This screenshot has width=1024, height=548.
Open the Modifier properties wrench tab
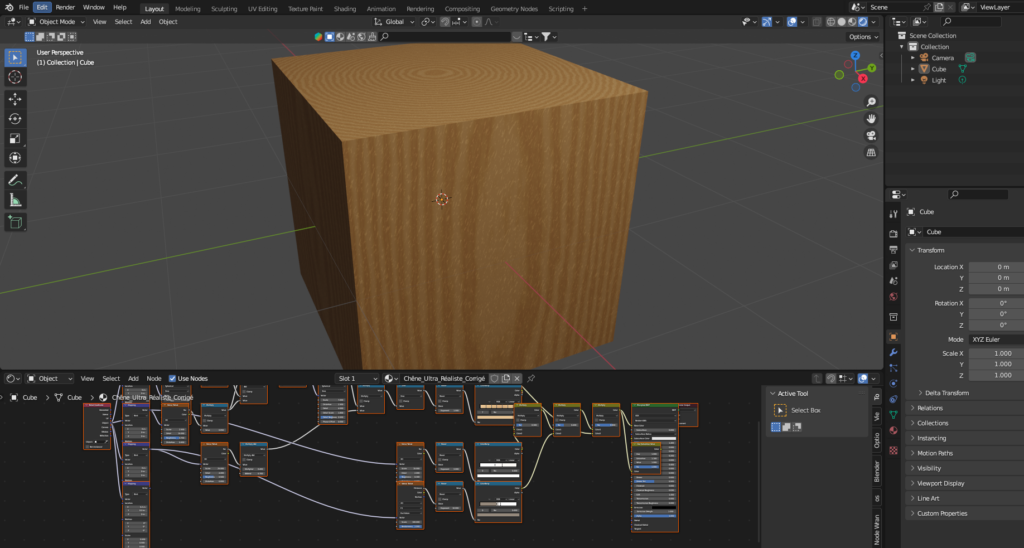pos(894,353)
